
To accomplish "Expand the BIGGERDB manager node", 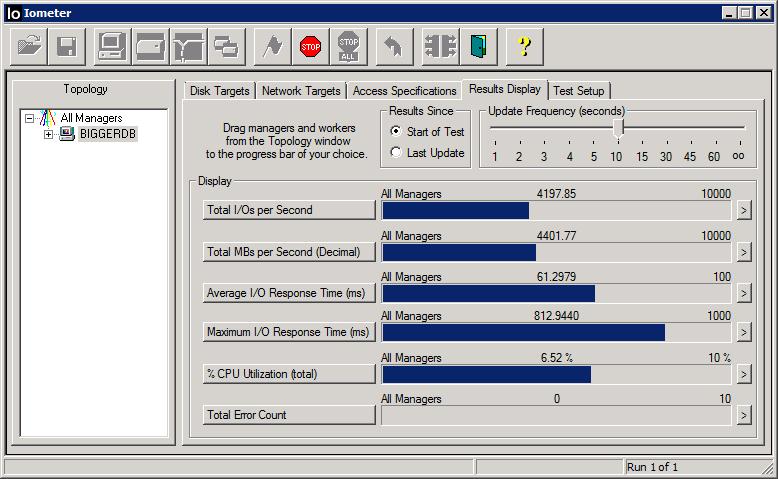I will click(x=48, y=134).
